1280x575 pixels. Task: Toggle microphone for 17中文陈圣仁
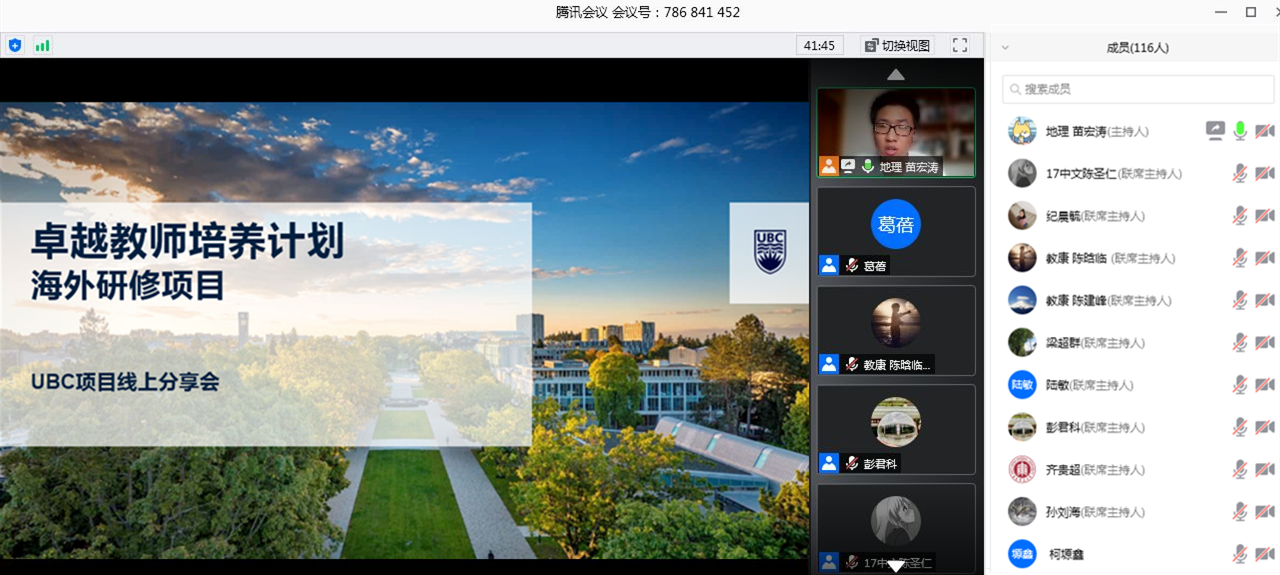point(1240,174)
